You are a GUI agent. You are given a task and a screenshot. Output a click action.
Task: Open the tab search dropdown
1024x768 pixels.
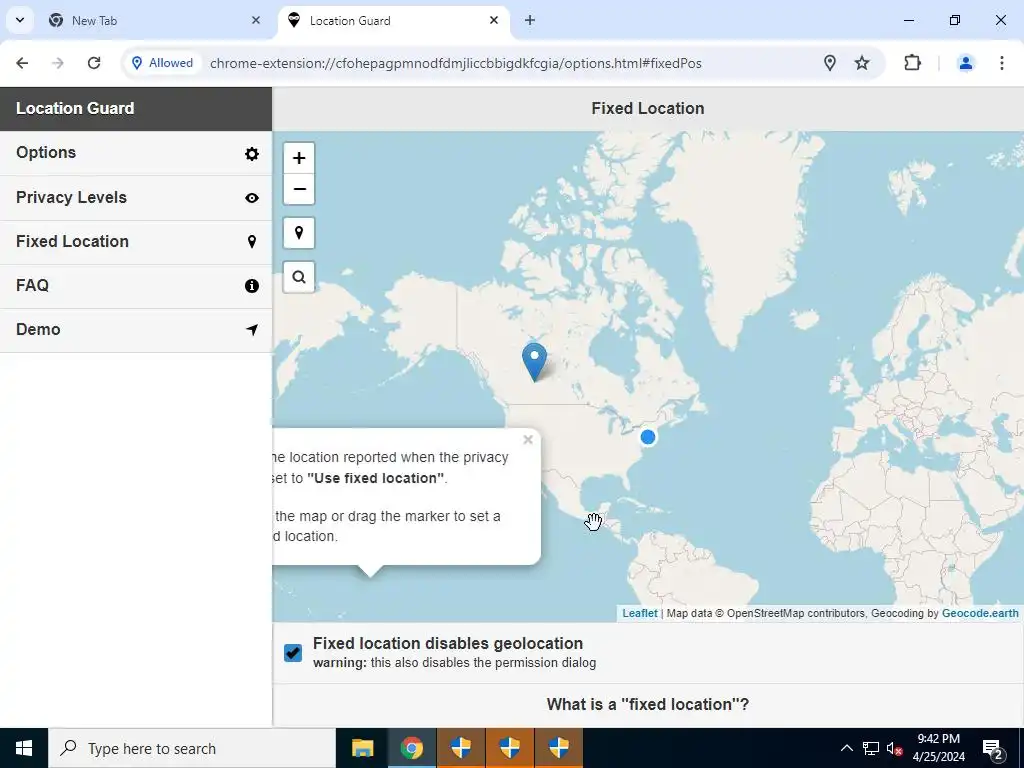point(20,20)
